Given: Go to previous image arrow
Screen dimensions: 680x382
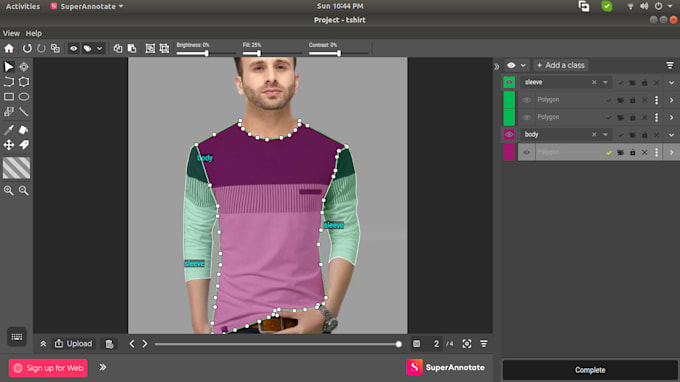Looking at the screenshot, I should (x=132, y=344).
